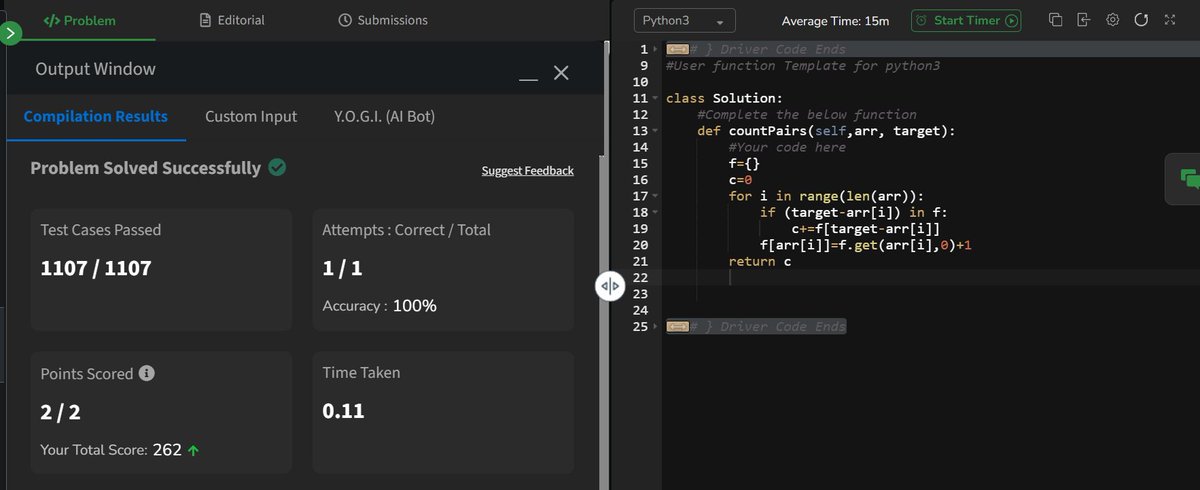Click the green success checkmark icon
The image size is (1200, 490).
point(277,168)
